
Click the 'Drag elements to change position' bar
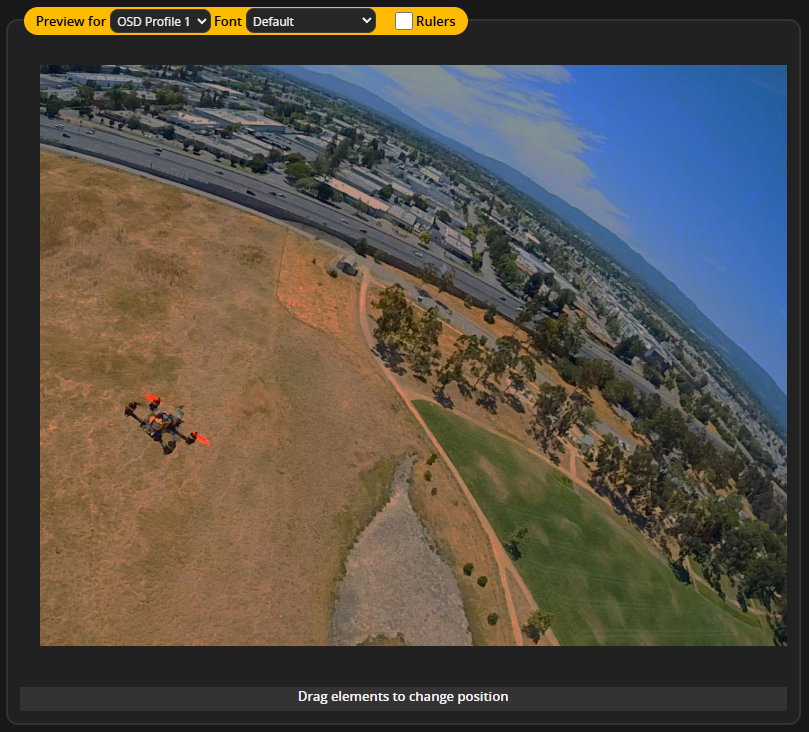(x=403, y=697)
